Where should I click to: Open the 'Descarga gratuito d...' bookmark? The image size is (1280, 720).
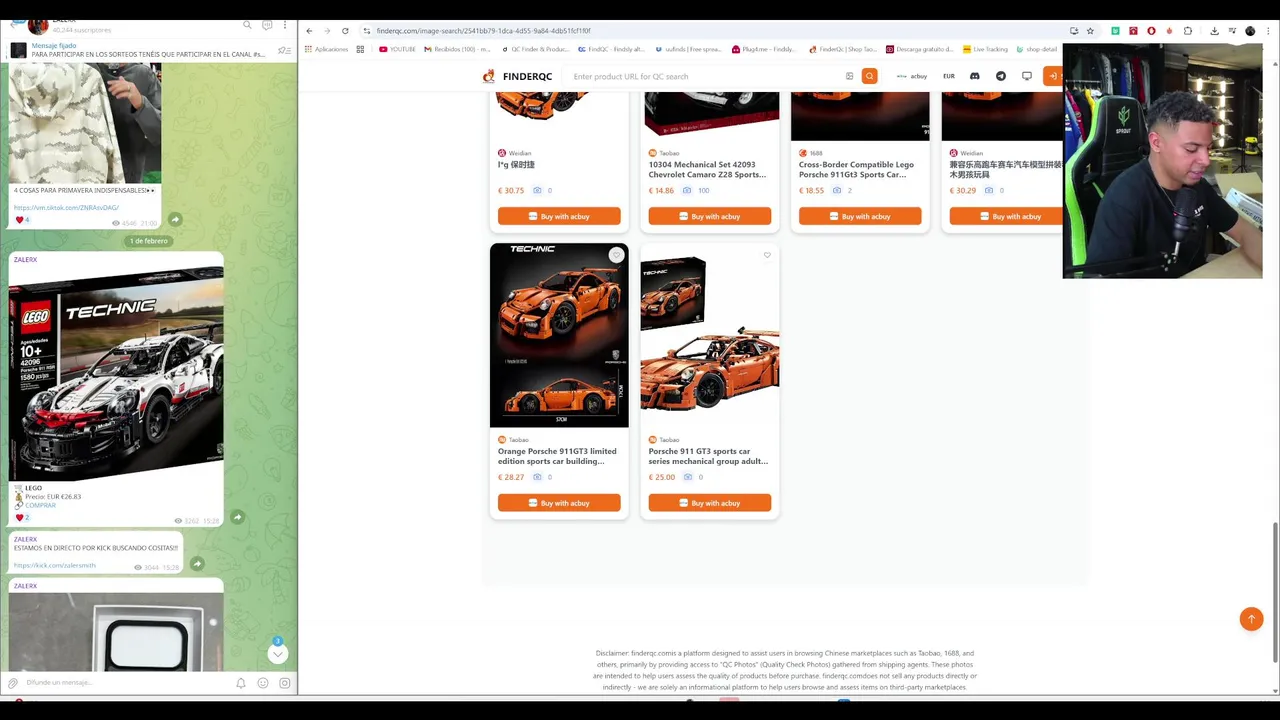coord(920,49)
